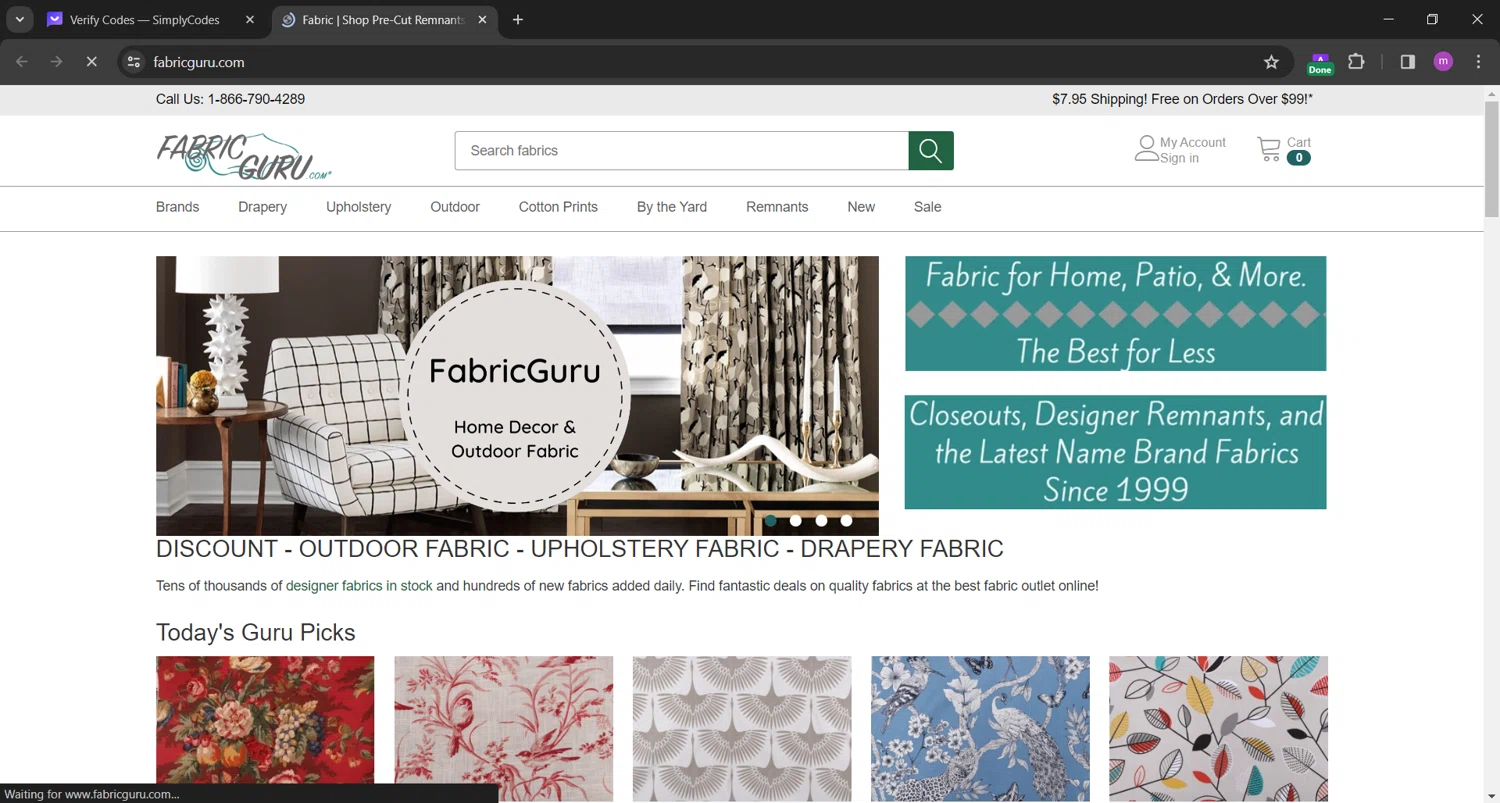
Task: Click the Today's Guru Picks heading
Action: [256, 633]
